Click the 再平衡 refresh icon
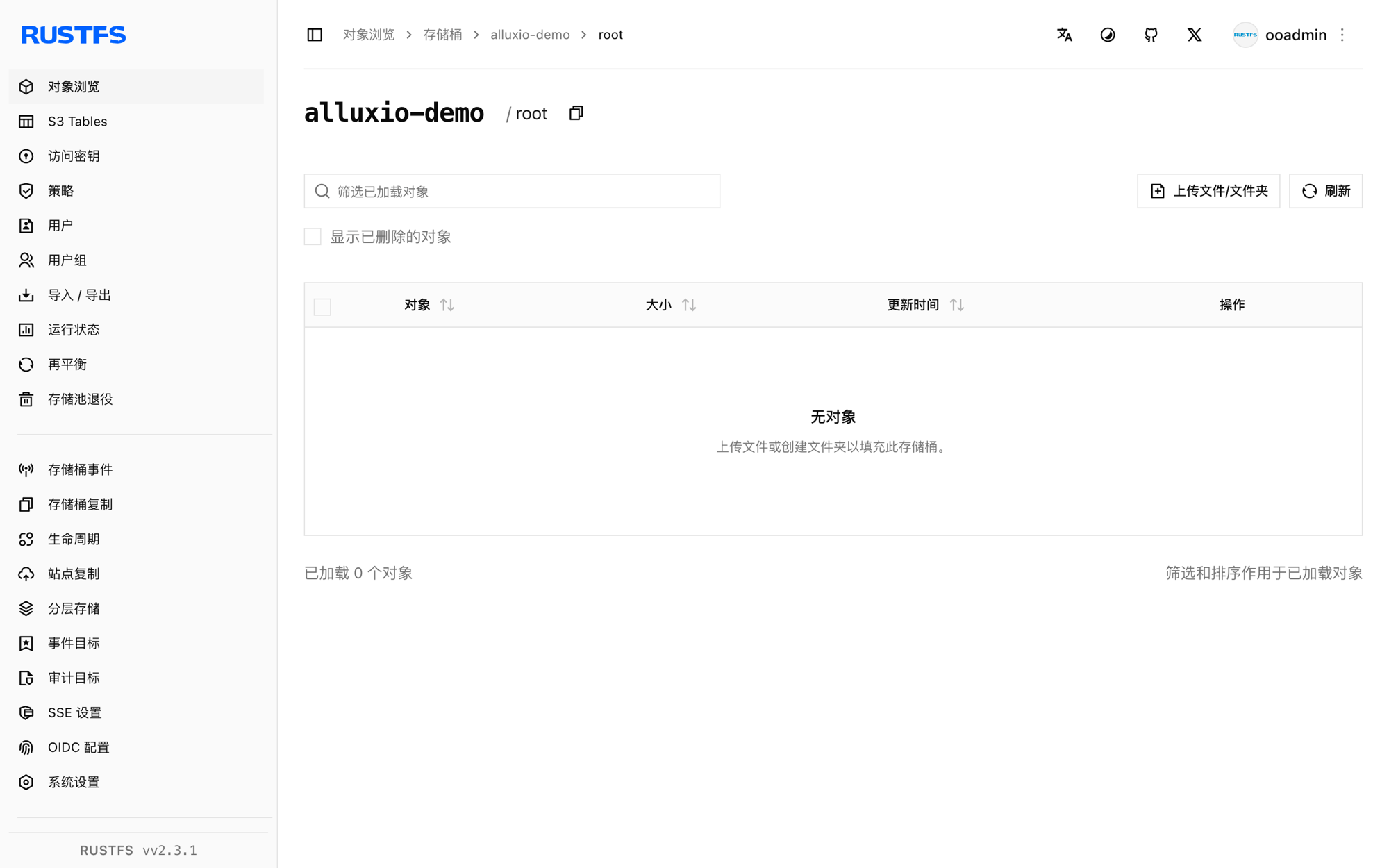1389x868 pixels. [26, 365]
